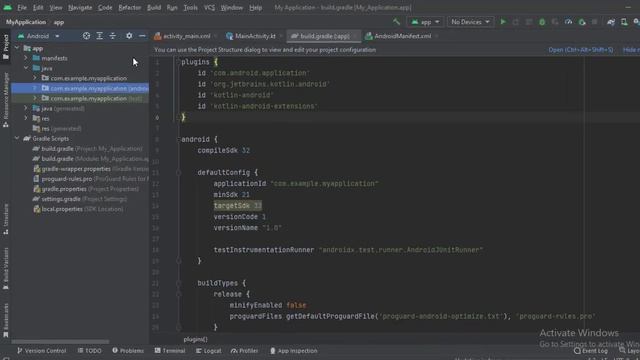Click the Android Studio logo icon
The image size is (640, 360).
[7, 7]
